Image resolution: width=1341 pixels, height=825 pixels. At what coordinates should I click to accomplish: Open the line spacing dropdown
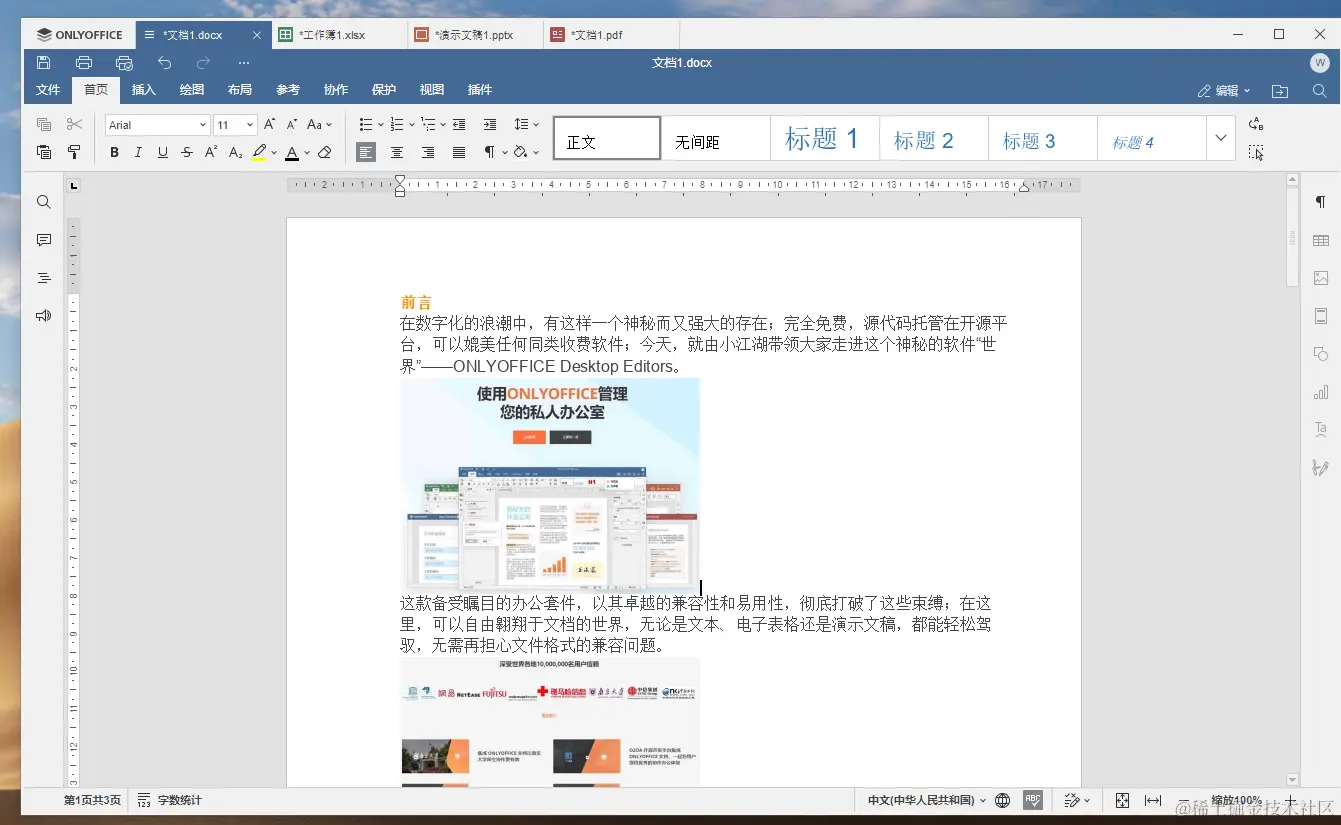pos(526,125)
